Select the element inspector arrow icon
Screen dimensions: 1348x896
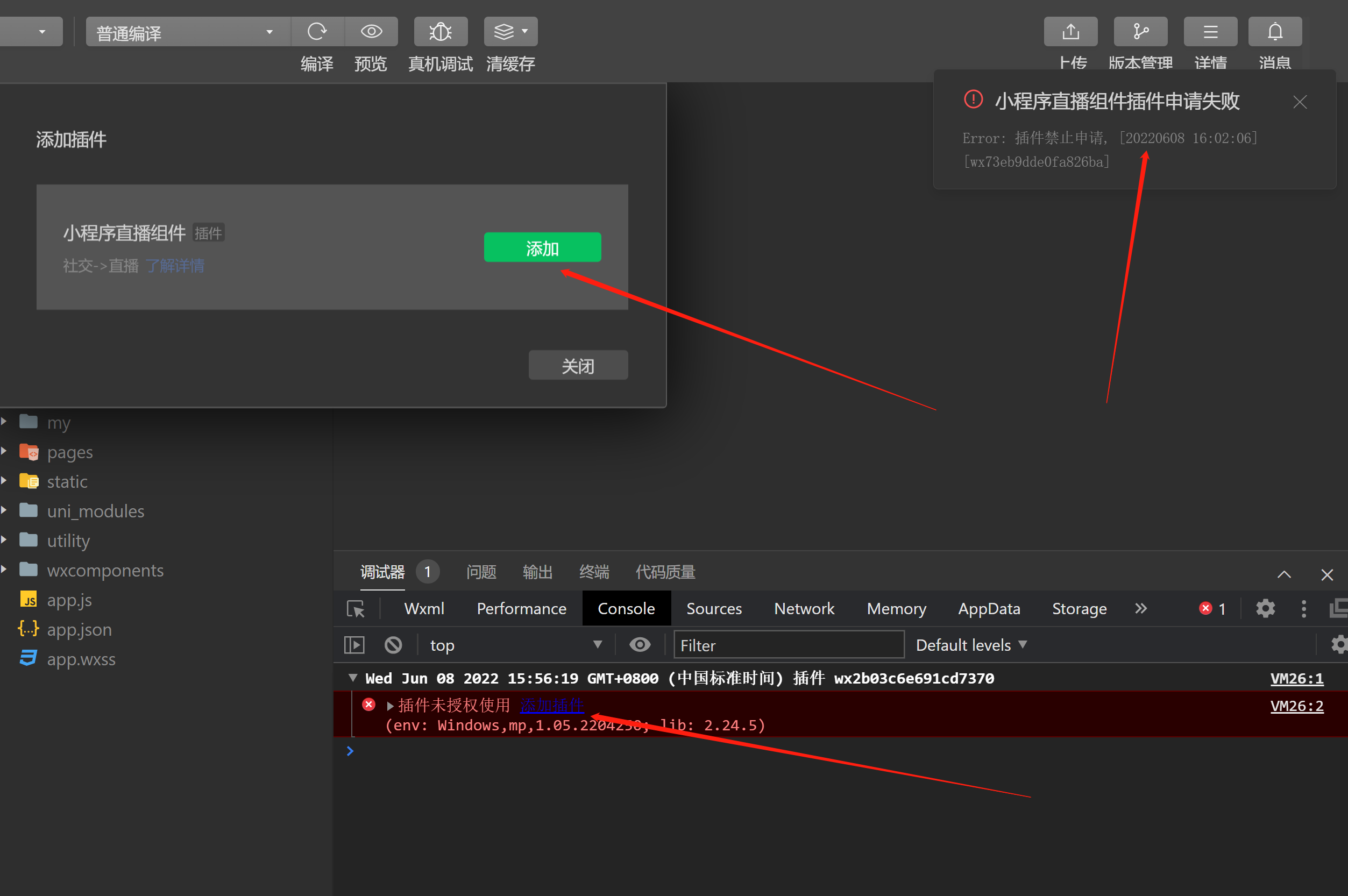pos(356,609)
